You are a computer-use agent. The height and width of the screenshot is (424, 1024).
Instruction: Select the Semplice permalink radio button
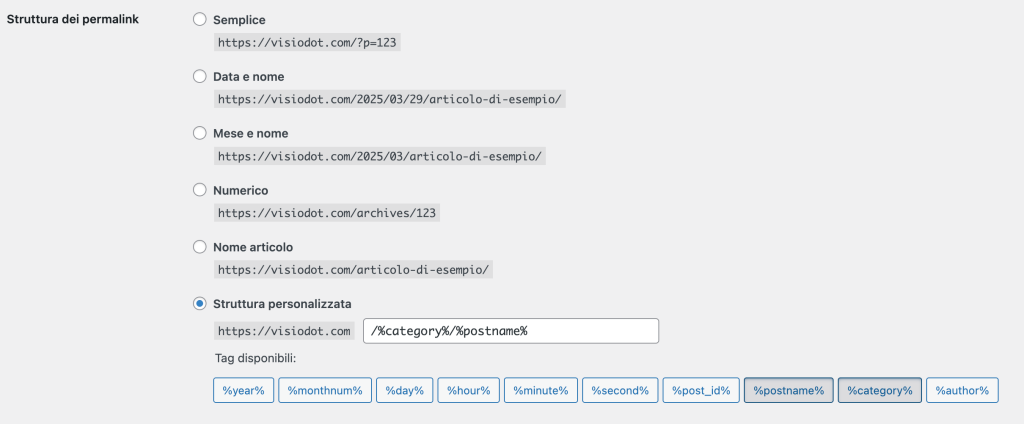pos(200,20)
